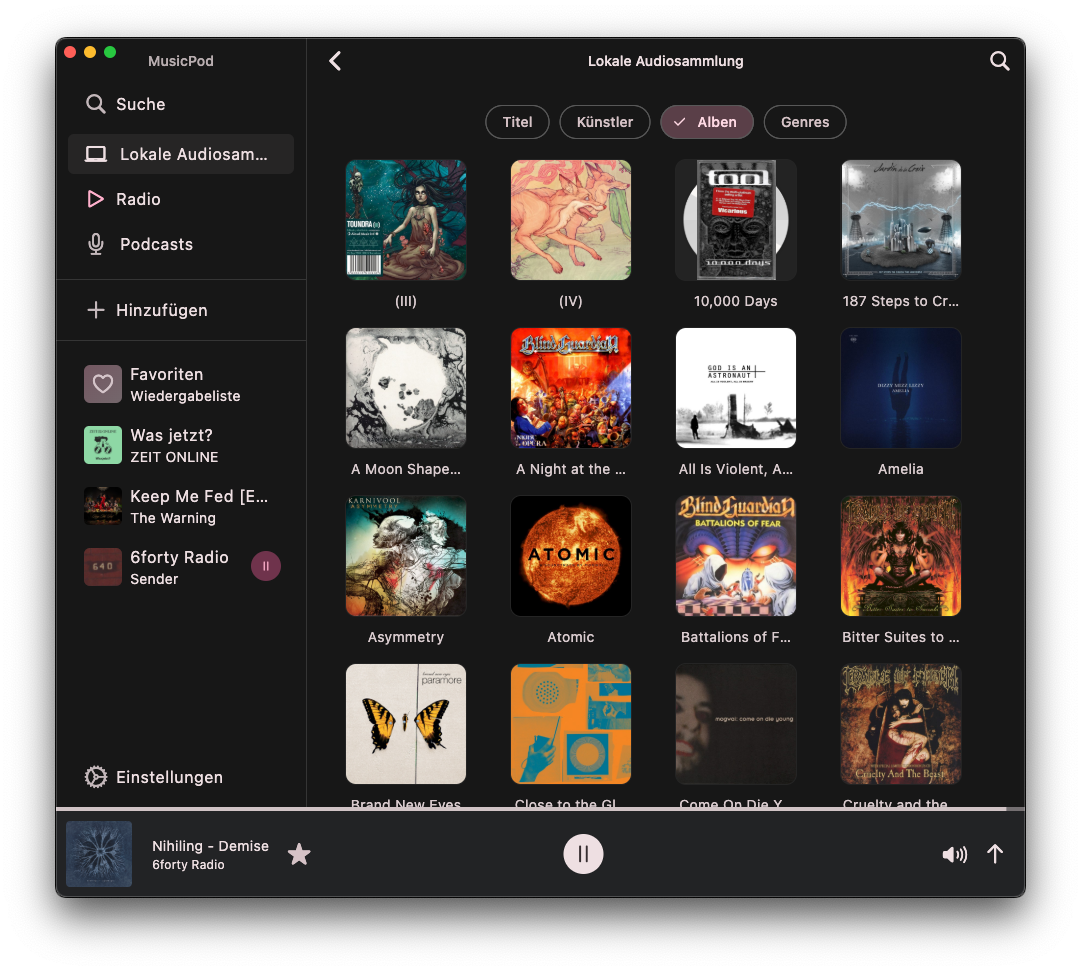Viewport: 1081px width, 971px height.
Task: Open the Amelia album cover
Action: [x=901, y=388]
